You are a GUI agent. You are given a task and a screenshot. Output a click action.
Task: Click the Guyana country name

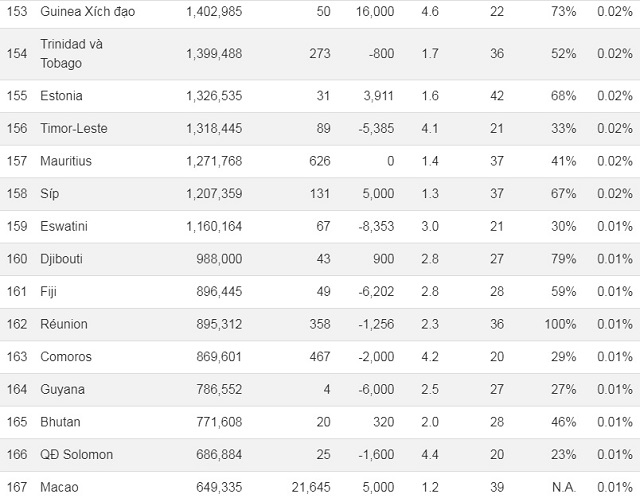(x=62, y=389)
